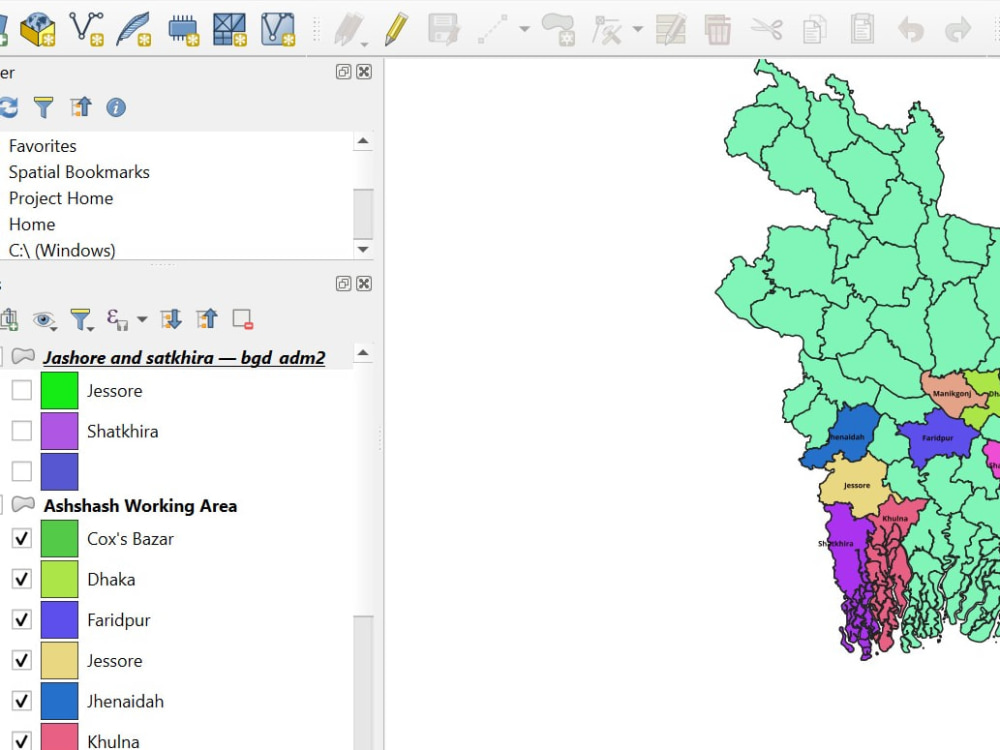
Task: Select Favorites in Browser tree
Action: click(43, 146)
